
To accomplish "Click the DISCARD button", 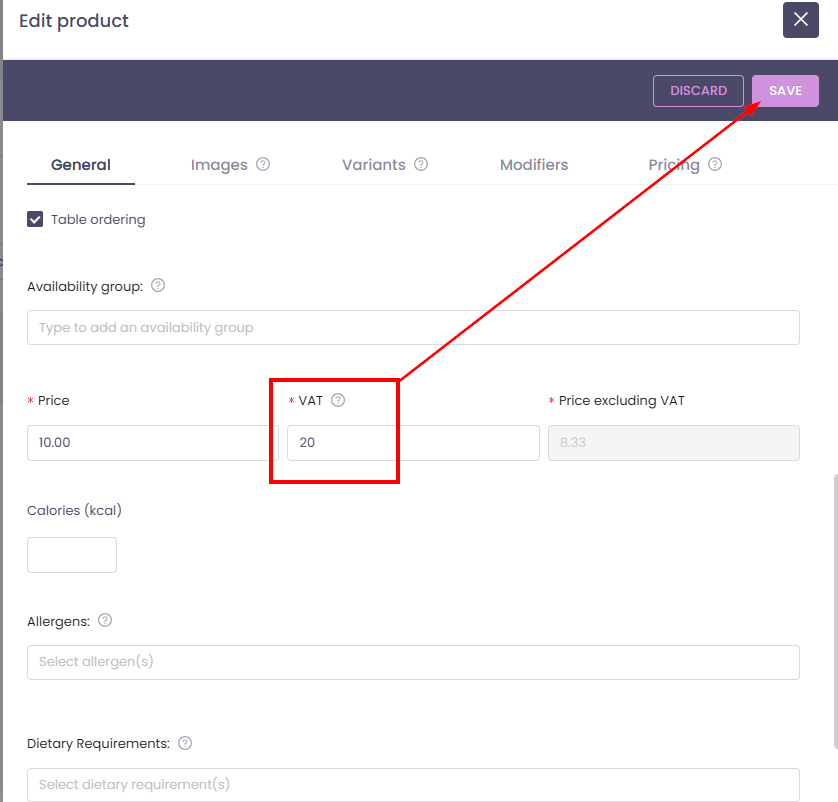I will tap(698, 91).
